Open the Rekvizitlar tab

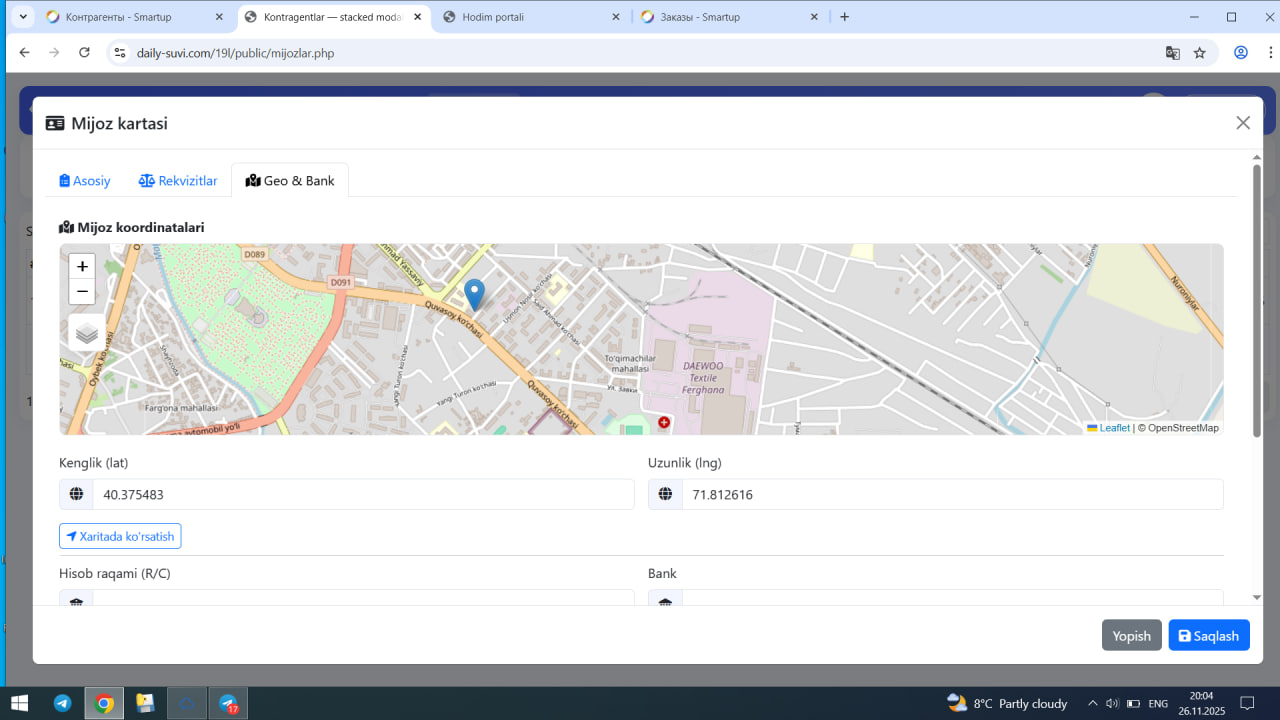[x=178, y=181]
